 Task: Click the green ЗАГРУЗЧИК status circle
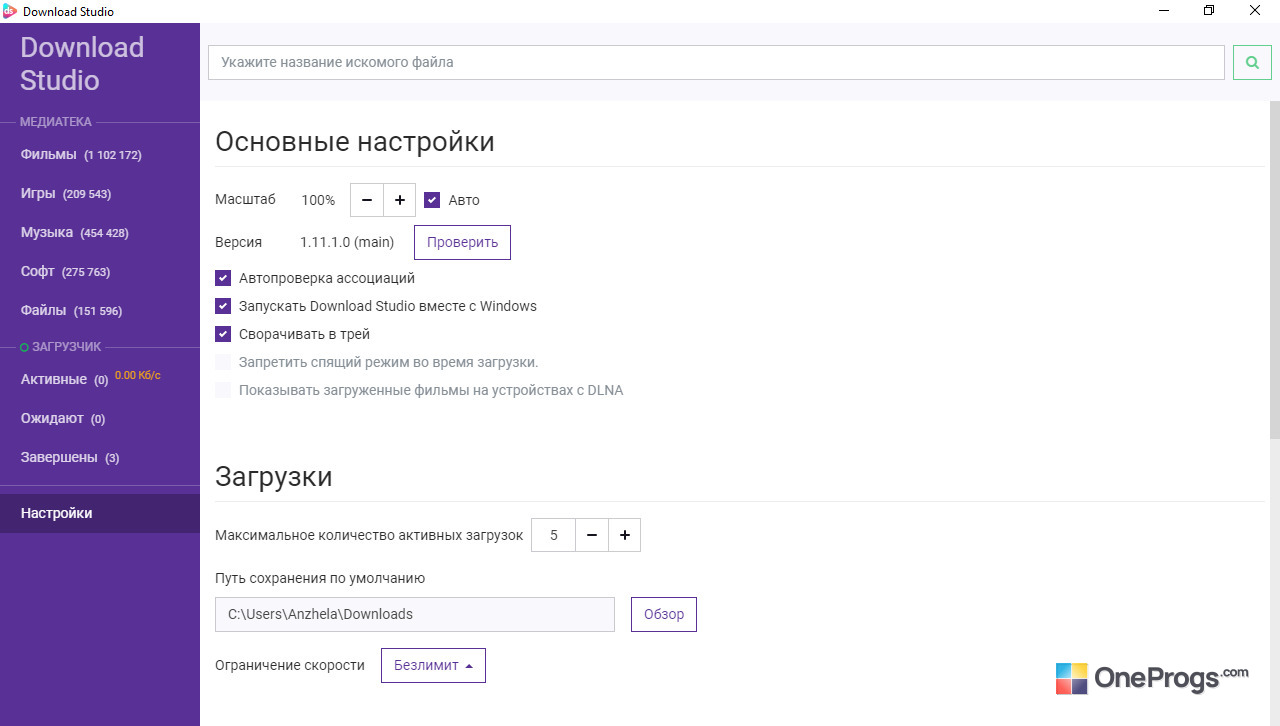[x=25, y=347]
